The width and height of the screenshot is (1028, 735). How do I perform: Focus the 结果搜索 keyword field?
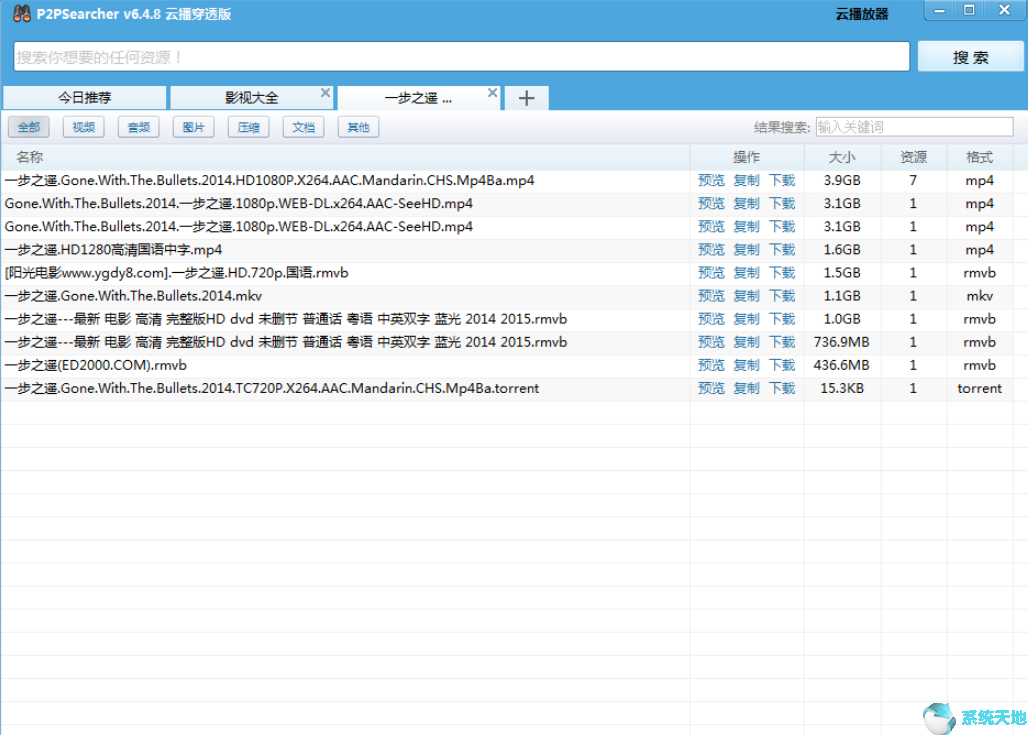[915, 127]
